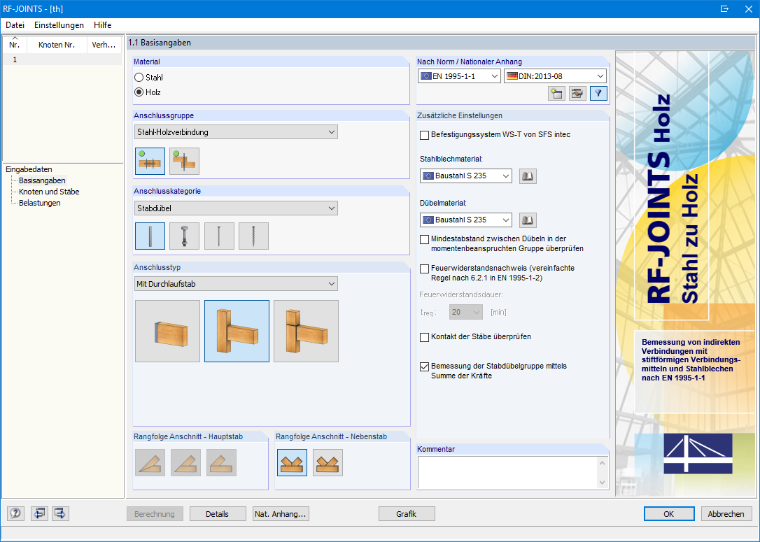Click the new national annex icon
The image size is (760, 542).
coord(556,94)
